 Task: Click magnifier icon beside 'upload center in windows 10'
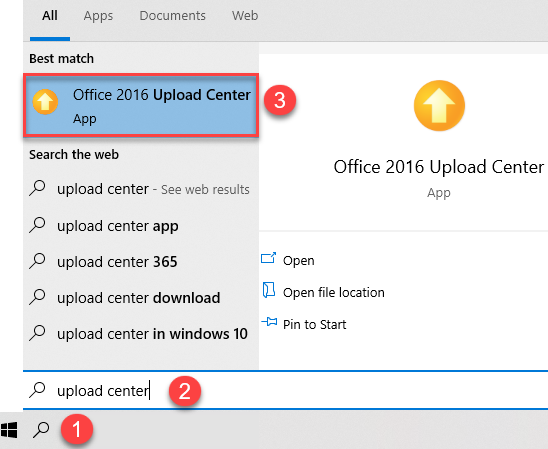37,333
